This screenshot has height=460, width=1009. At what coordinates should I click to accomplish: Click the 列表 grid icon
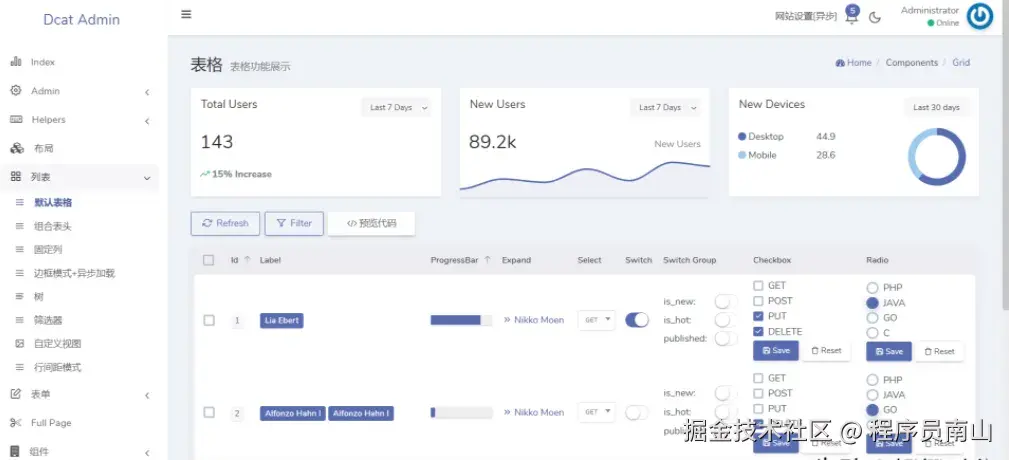(x=16, y=177)
